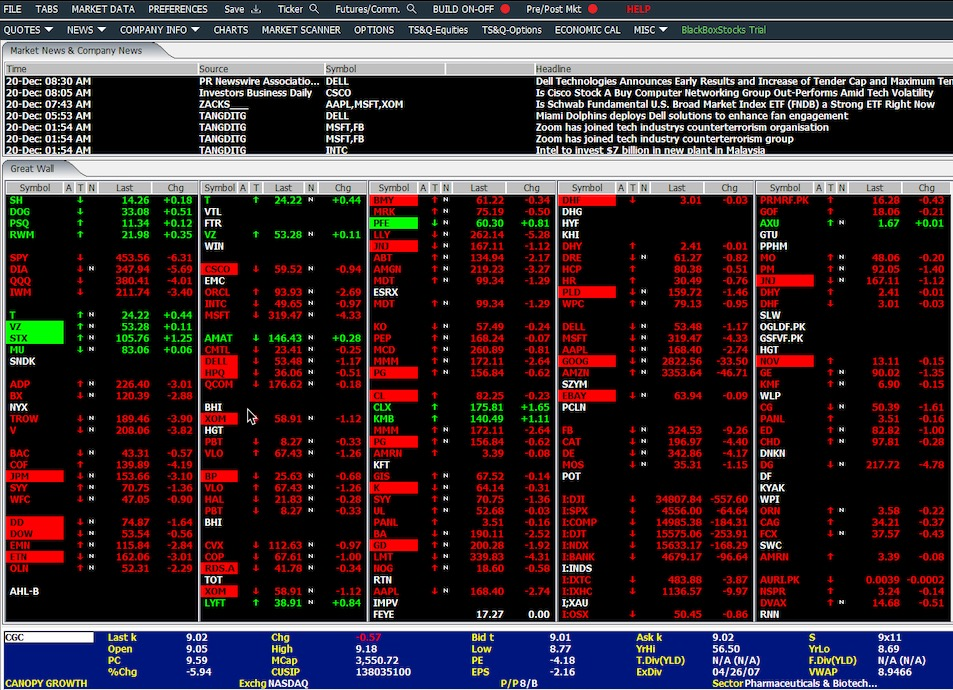The width and height of the screenshot is (953, 690).
Task: Open the FILE menu
Action: pyautogui.click(x=12, y=9)
